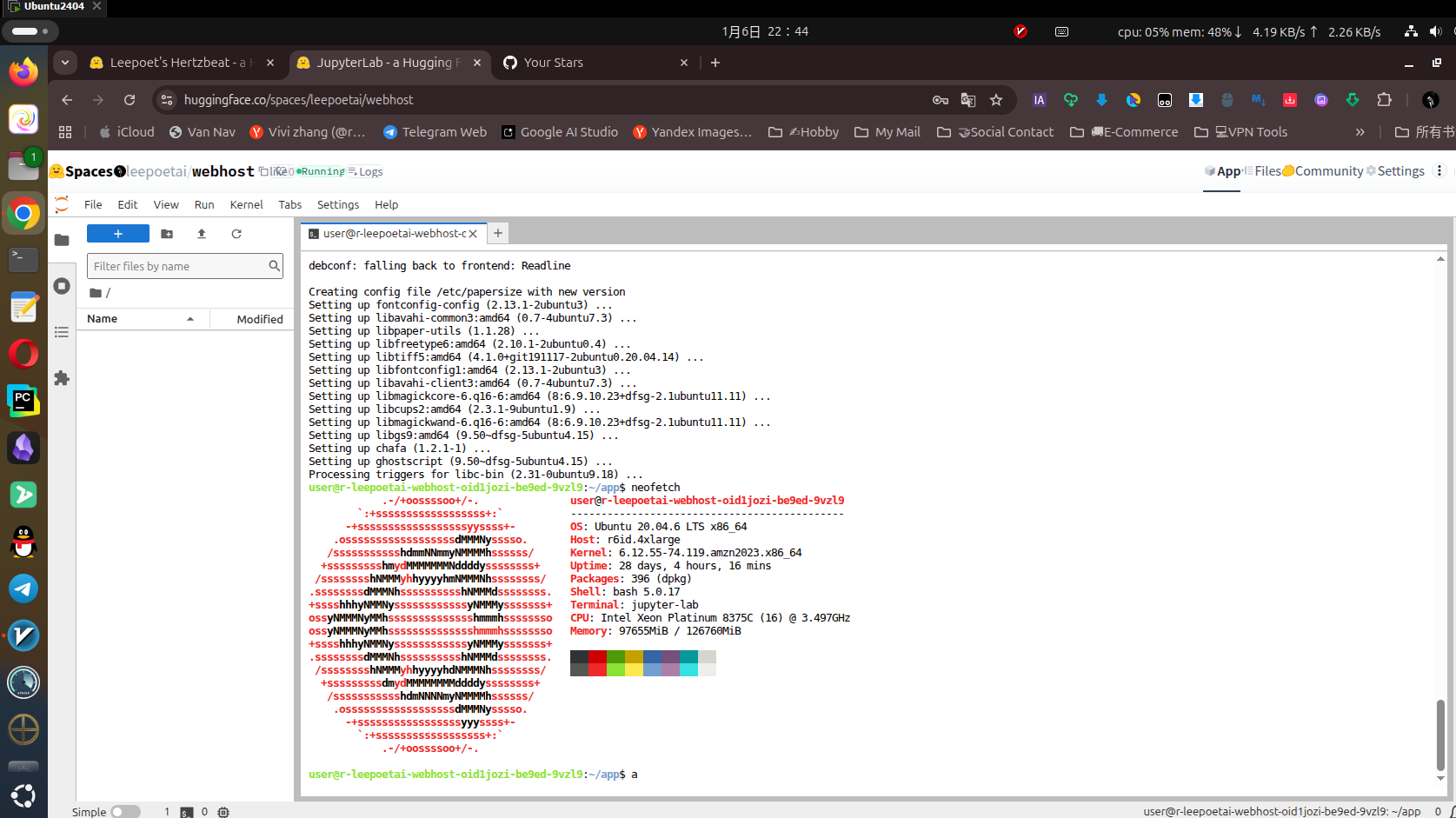Launch Telegram from the Ubuntu dock

23,589
